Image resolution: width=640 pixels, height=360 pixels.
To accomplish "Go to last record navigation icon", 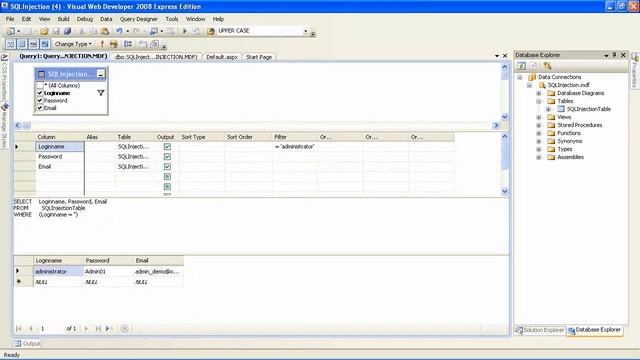I will [98, 328].
